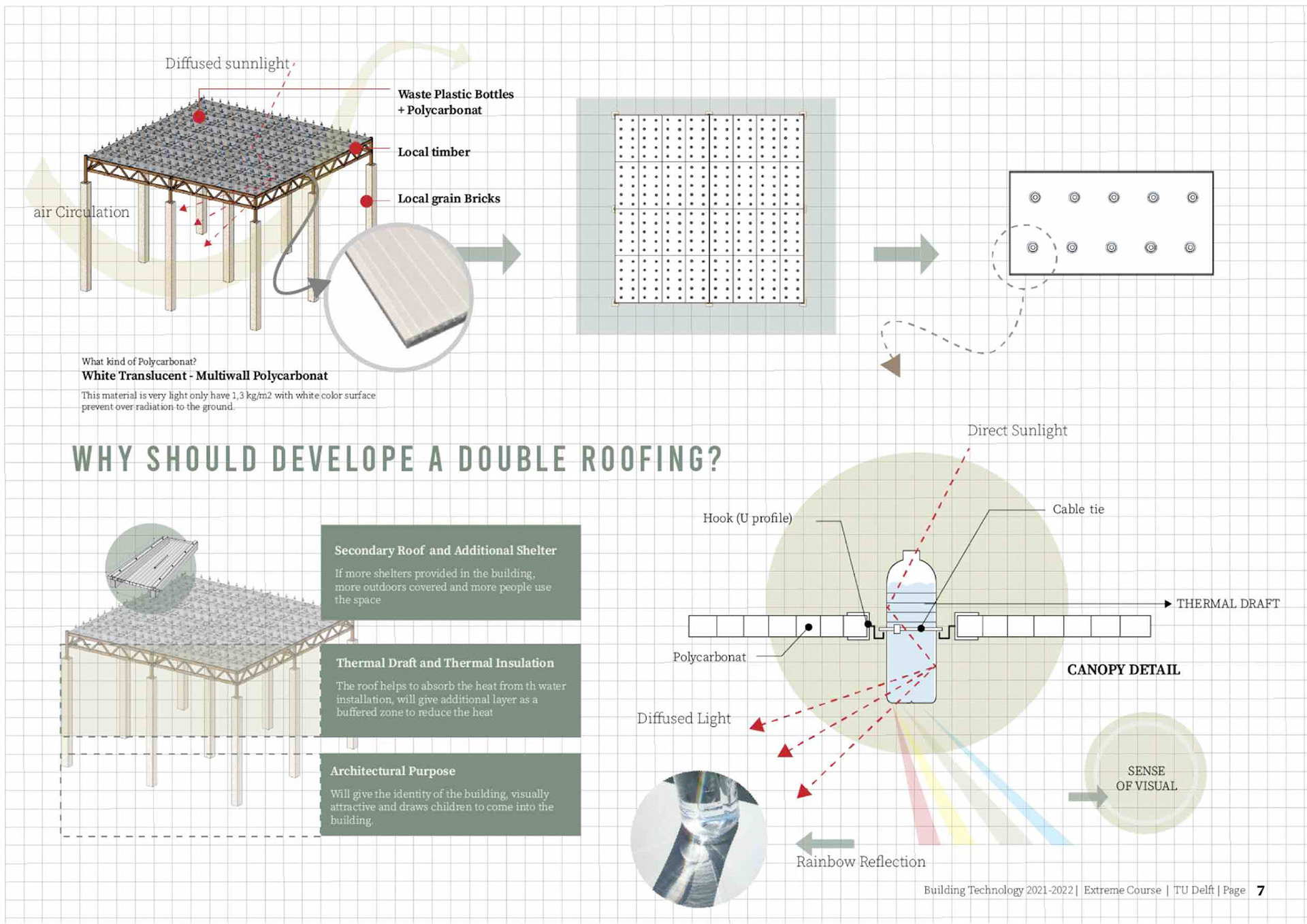This screenshot has width=1307, height=924.
Task: Click the rainbow reflection bottle photo
Action: pyautogui.click(x=698, y=838)
